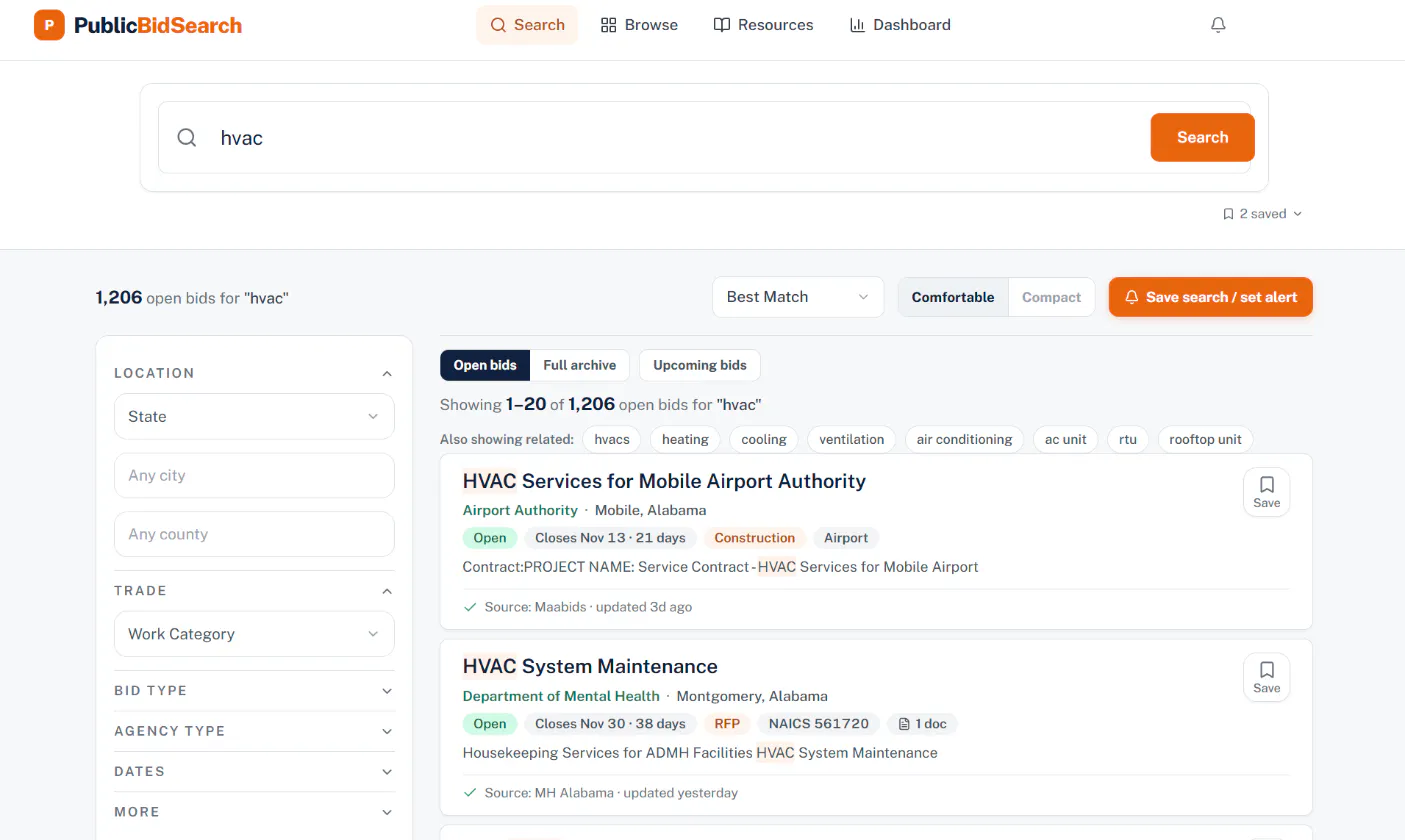
Task: Select the related term 'air conditioning' chip
Action: pos(964,439)
